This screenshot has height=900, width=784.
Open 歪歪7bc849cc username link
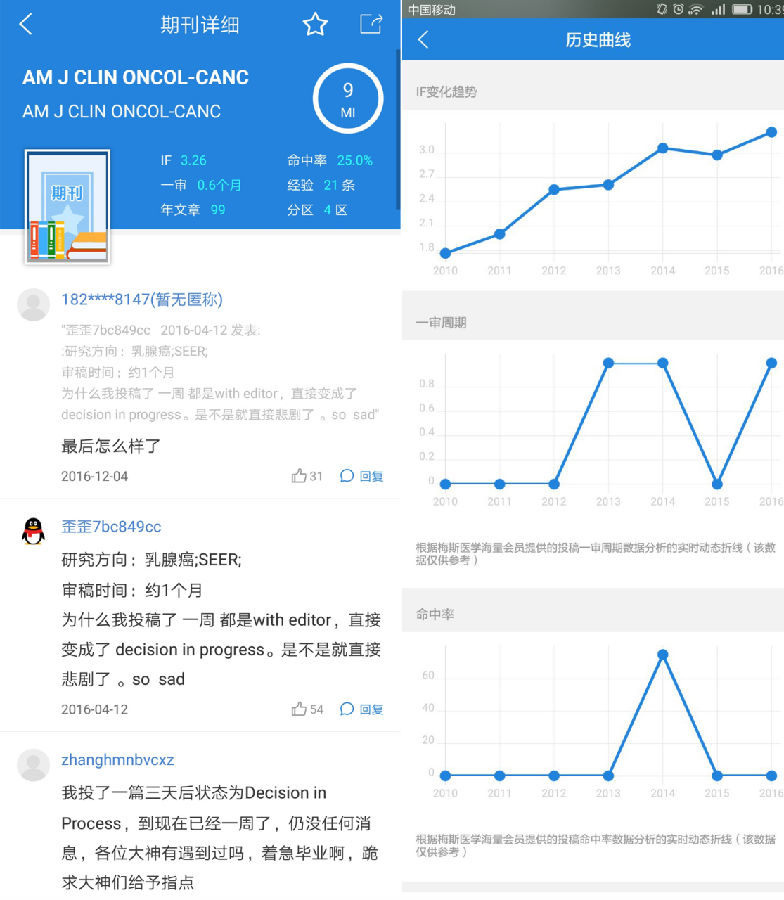click(x=111, y=527)
